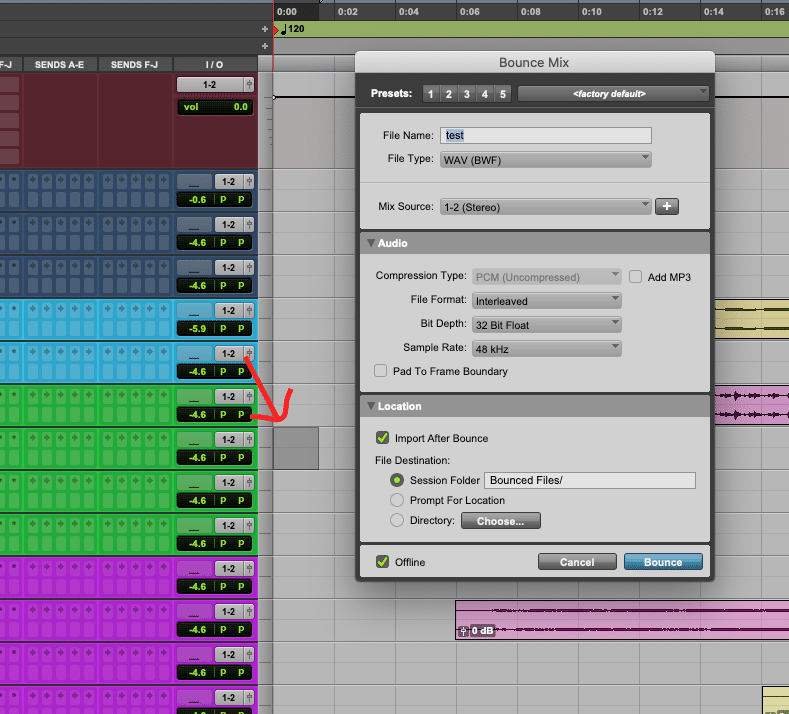Click the plus icon beside the tempo ruler
This screenshot has width=789, height=714.
265,29
